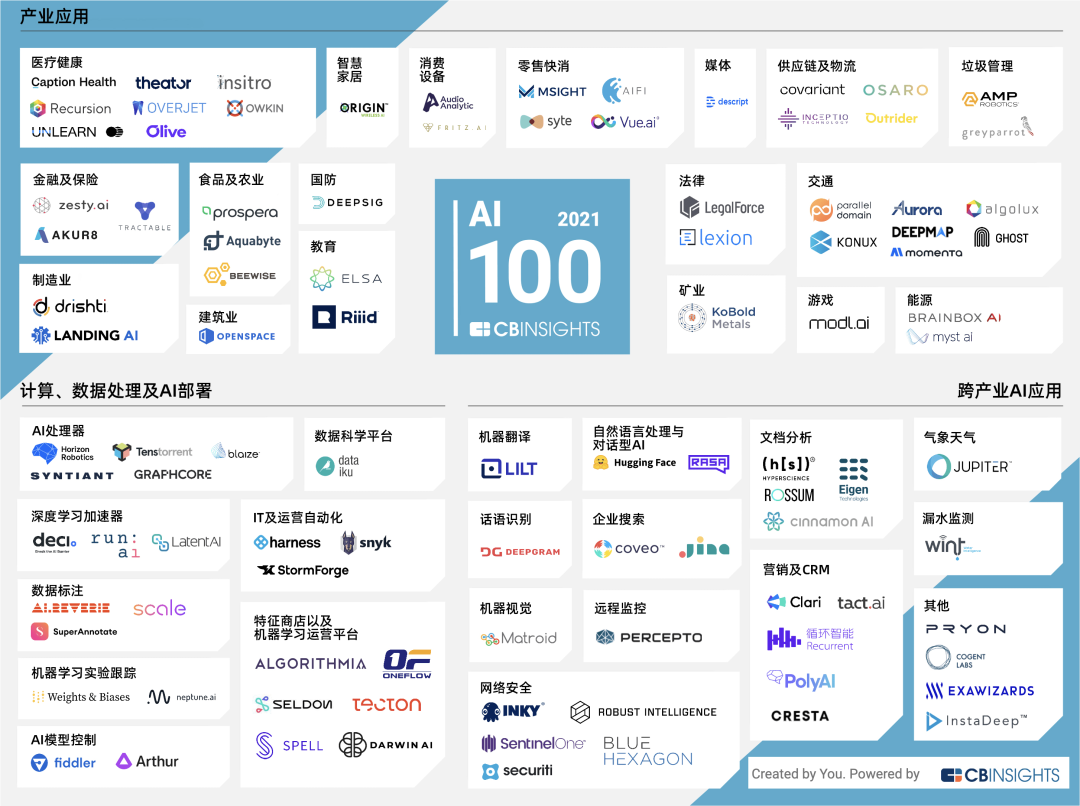
Task: Click the Arthur logo
Action: point(147,761)
